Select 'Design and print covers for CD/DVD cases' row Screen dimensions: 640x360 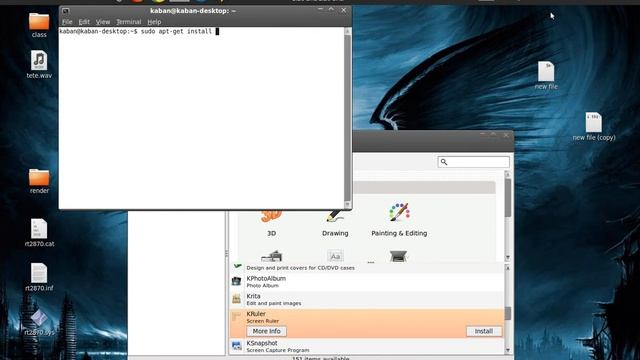coord(367,268)
